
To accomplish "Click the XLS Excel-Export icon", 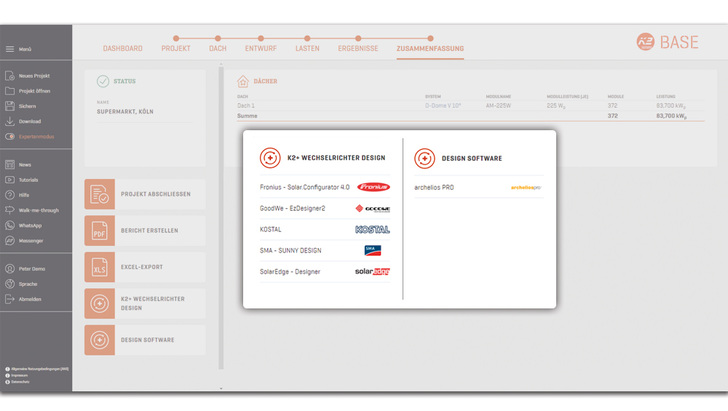I will pos(100,267).
